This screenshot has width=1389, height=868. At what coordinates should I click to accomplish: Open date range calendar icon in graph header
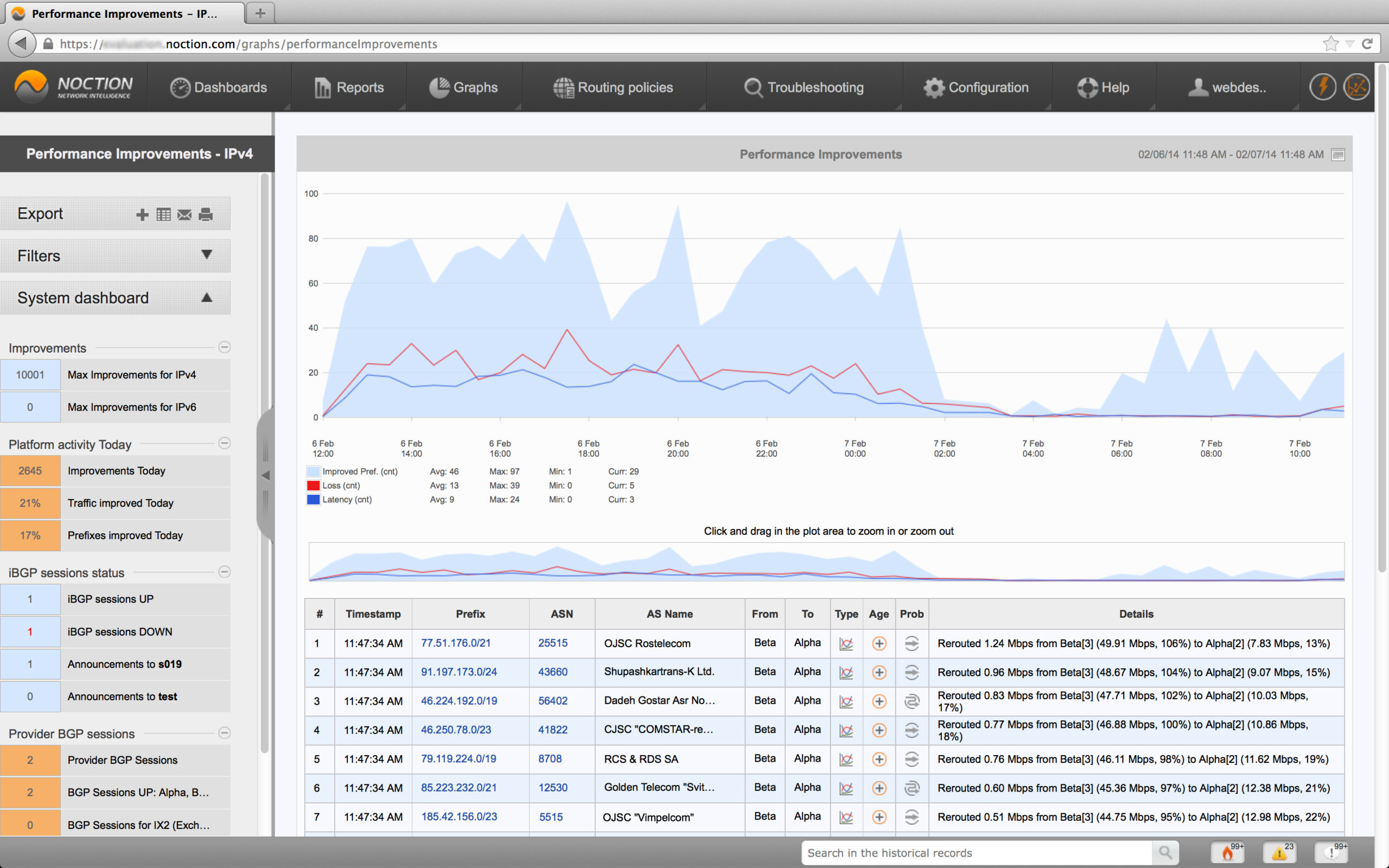pyautogui.click(x=1338, y=155)
